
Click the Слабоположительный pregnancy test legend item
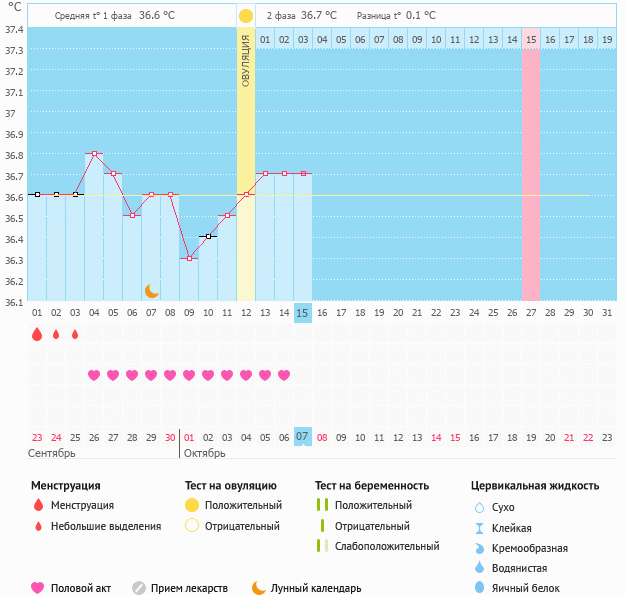[x=387, y=546]
